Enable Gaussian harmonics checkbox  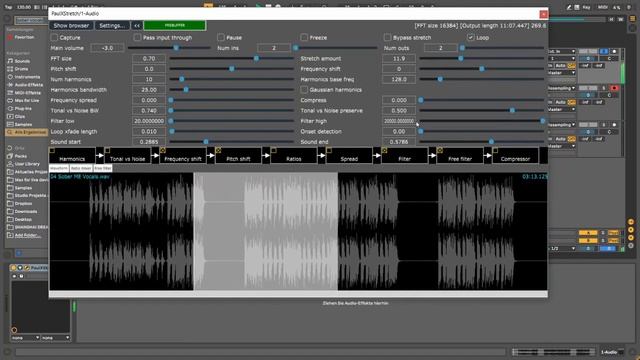pos(304,89)
